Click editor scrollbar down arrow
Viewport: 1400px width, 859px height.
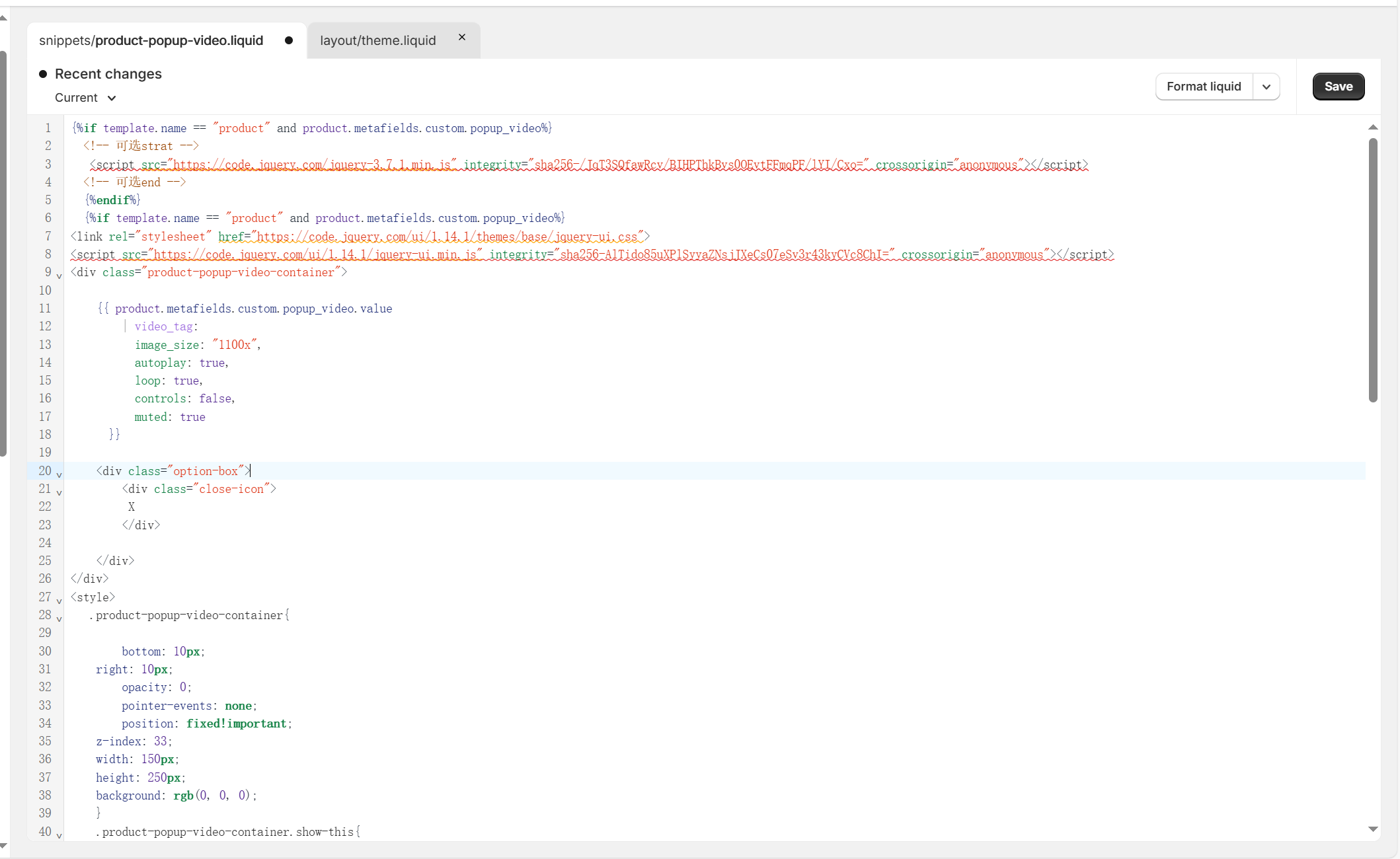pyautogui.click(x=1373, y=829)
